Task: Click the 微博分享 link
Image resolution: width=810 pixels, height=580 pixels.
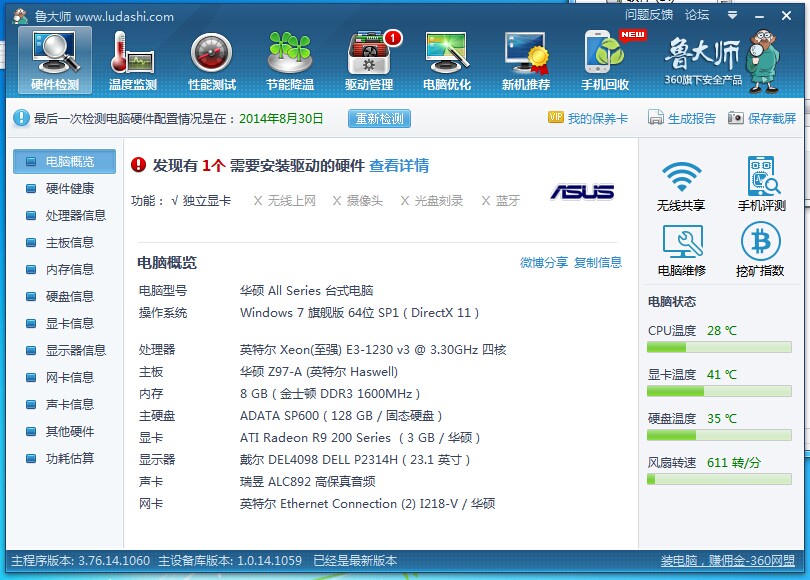Action: pyautogui.click(x=543, y=262)
